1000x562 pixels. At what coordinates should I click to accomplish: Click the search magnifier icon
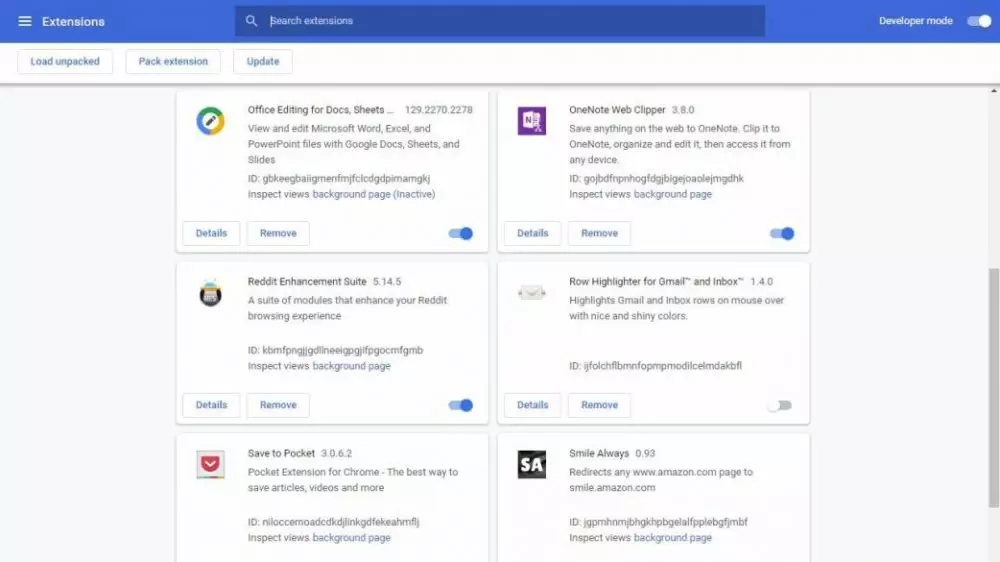tap(251, 21)
